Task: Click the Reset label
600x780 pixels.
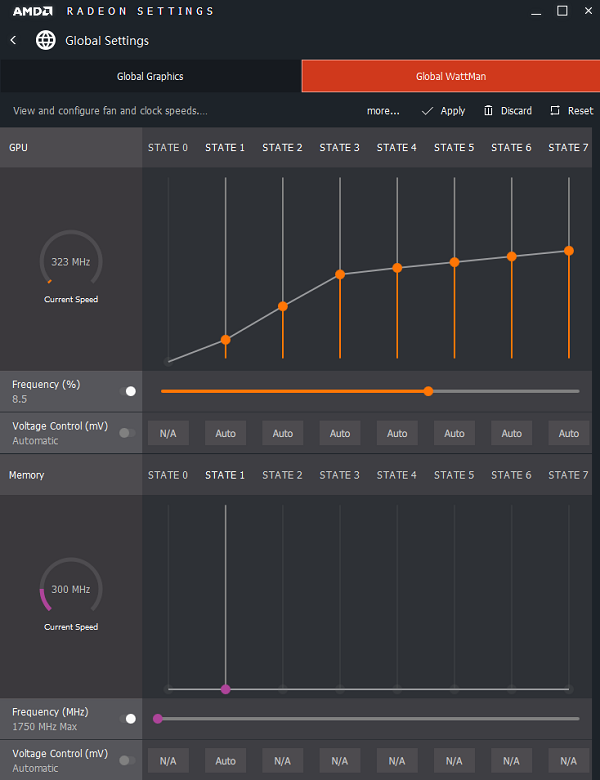Action: 581,110
